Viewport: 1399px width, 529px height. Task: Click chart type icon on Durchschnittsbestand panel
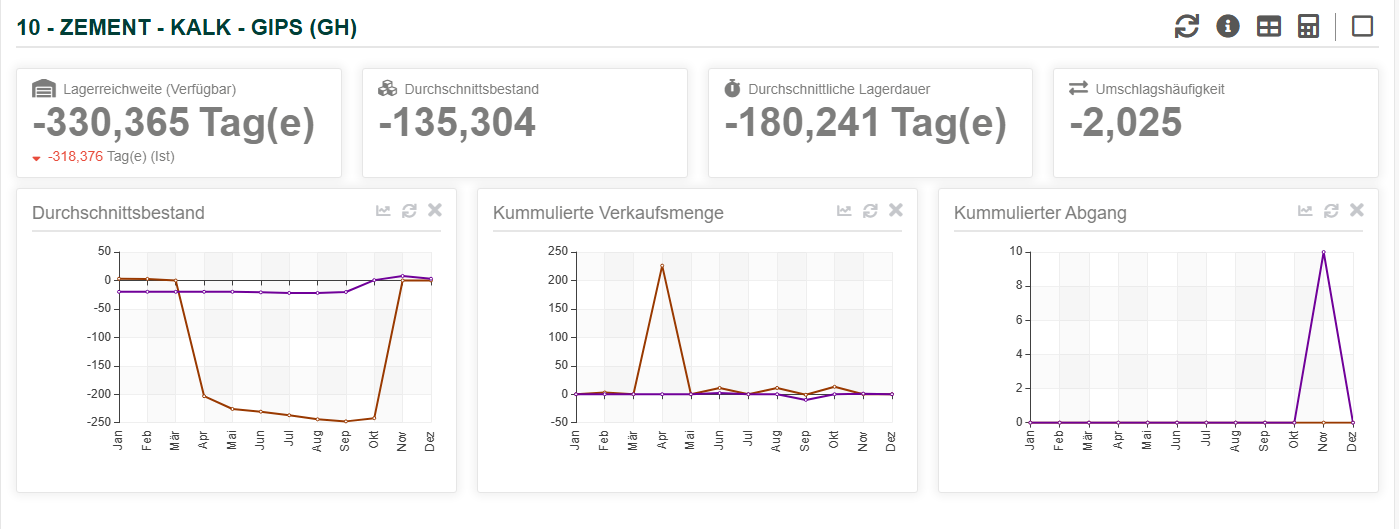click(383, 210)
